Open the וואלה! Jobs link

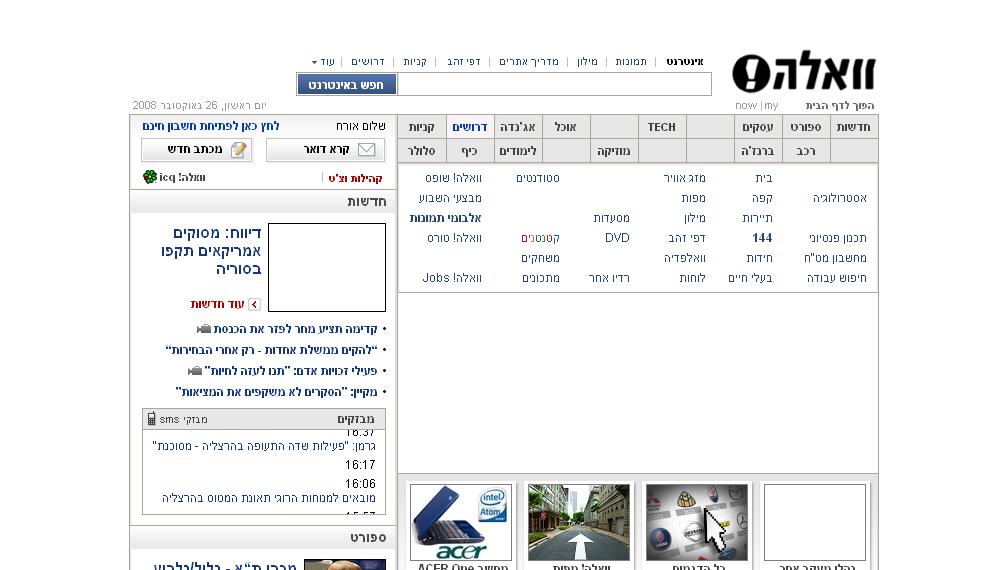coord(451,278)
